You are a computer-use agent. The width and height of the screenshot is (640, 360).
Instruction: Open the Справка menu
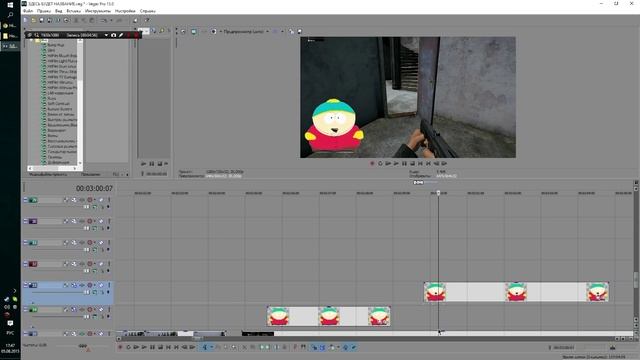coord(147,11)
